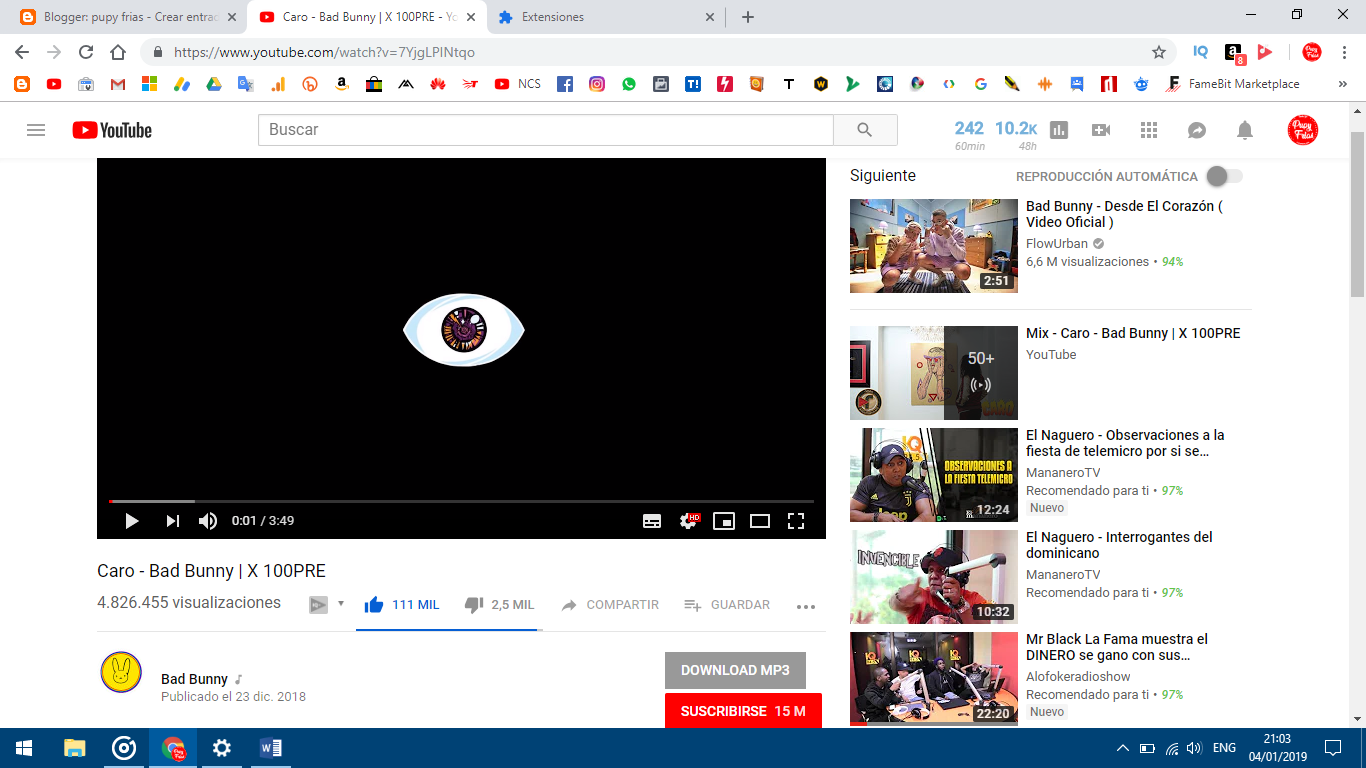Click Chrome's home button
The width and height of the screenshot is (1366, 768).
pos(118,52)
